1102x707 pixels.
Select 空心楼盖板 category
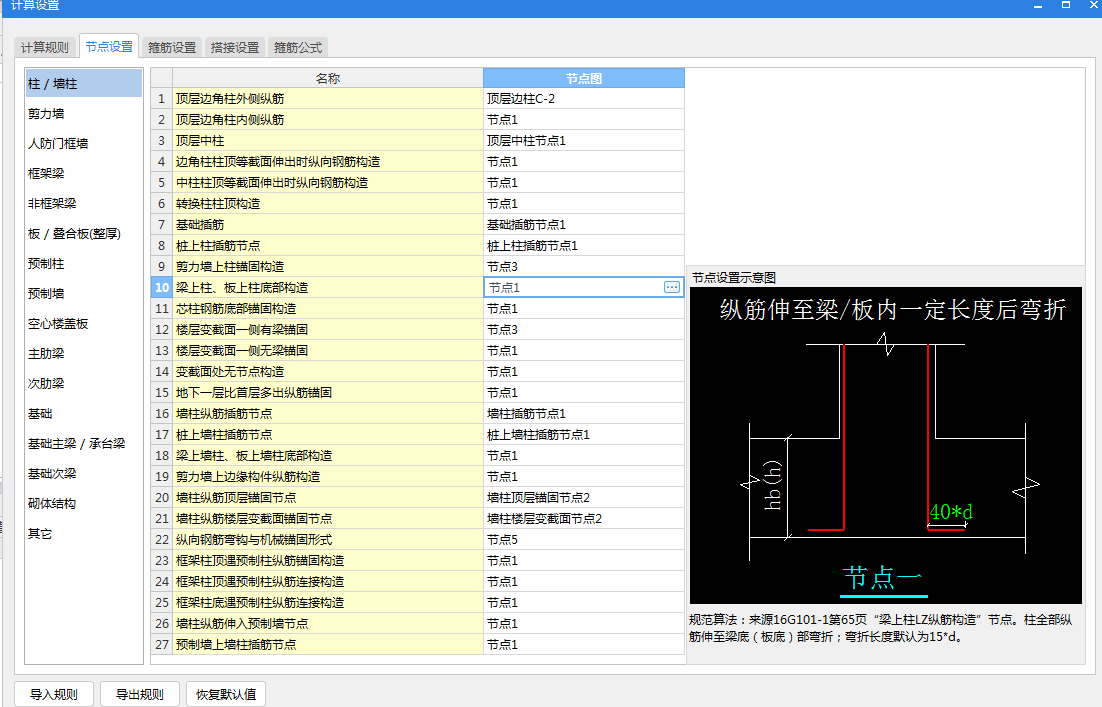click(x=84, y=324)
